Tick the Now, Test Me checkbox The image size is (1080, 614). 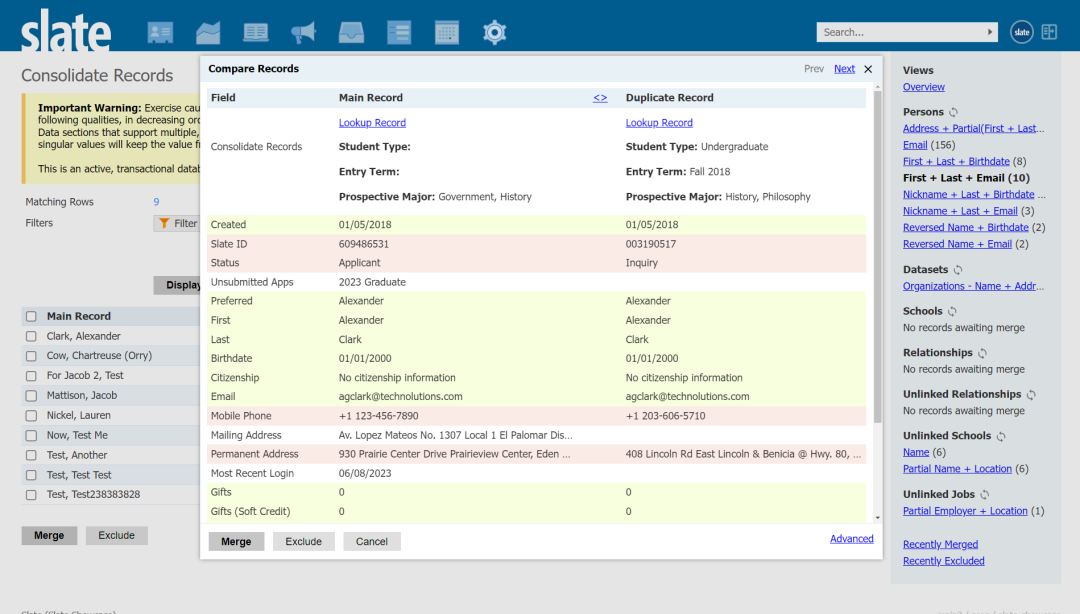31,436
